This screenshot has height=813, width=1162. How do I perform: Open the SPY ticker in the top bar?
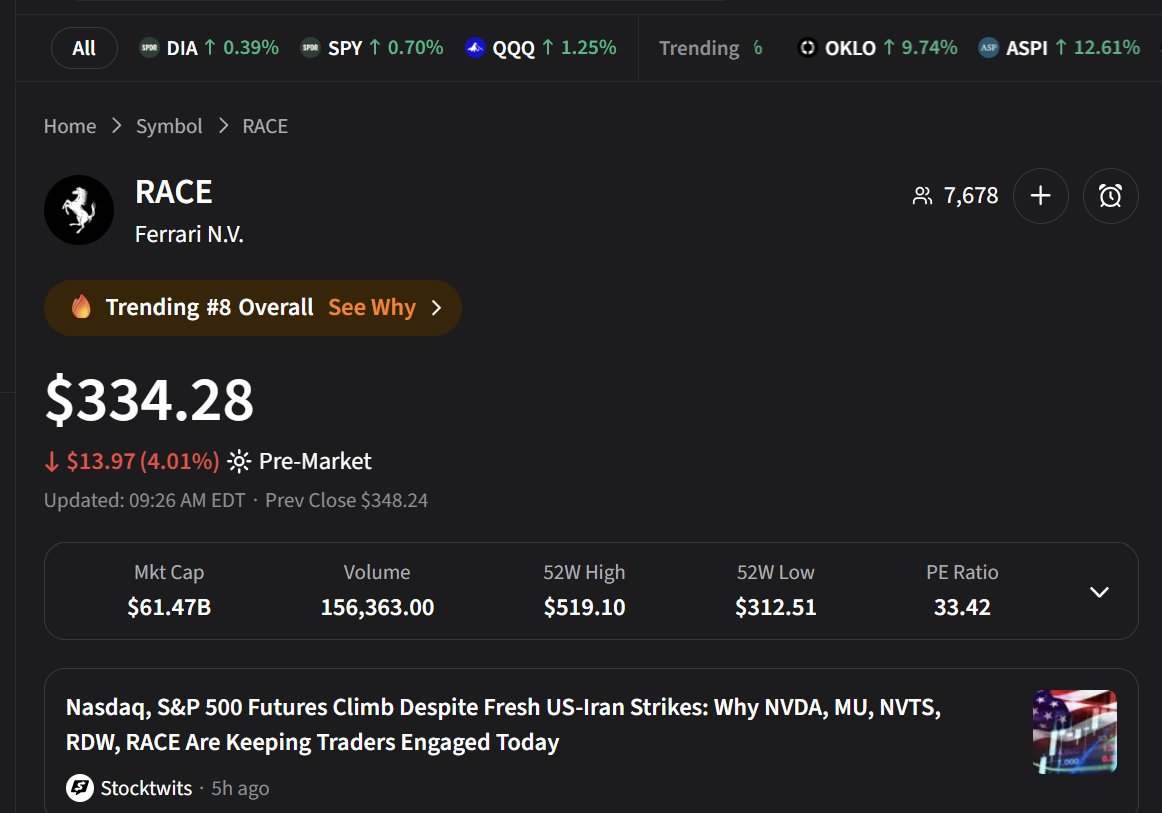tap(371, 48)
